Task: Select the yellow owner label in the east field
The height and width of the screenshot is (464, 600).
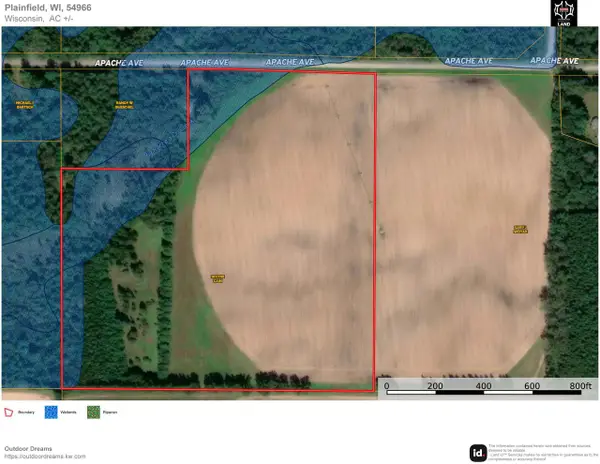Action: pyautogui.click(x=520, y=229)
